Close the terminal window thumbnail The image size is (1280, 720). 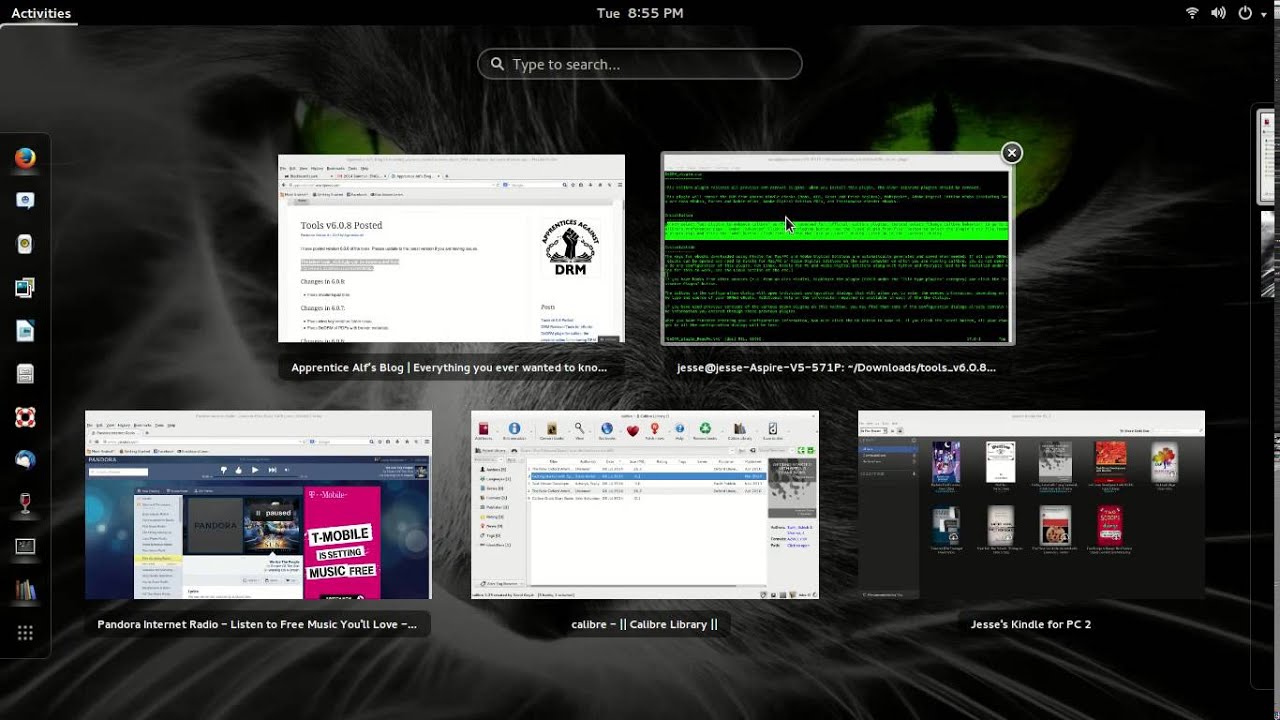coord(1012,153)
